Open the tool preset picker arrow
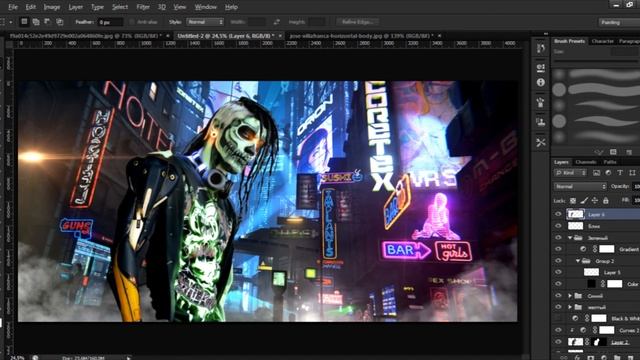Screen dimensions: 640x360 pyautogui.click(x=11, y=22)
